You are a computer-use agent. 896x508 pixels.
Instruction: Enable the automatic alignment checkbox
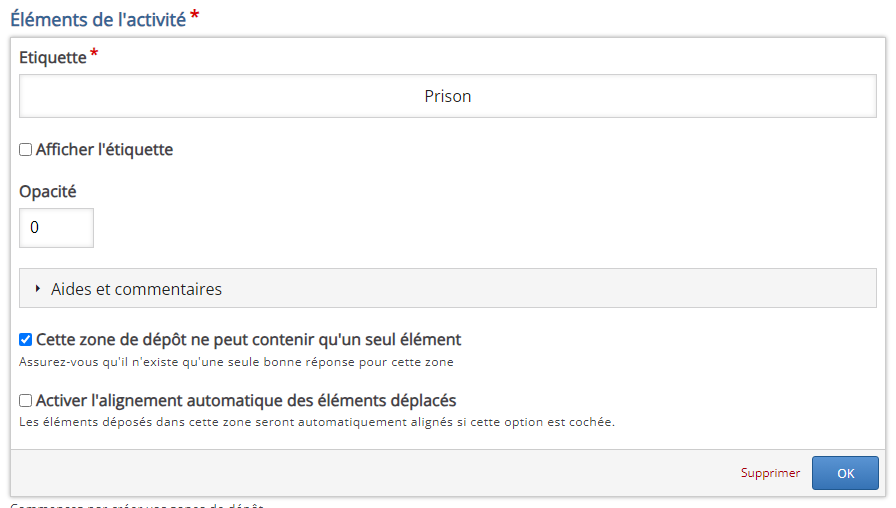(x=26, y=401)
